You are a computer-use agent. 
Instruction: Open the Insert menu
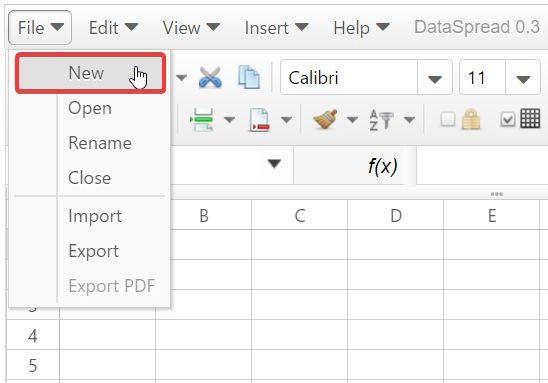(x=276, y=28)
